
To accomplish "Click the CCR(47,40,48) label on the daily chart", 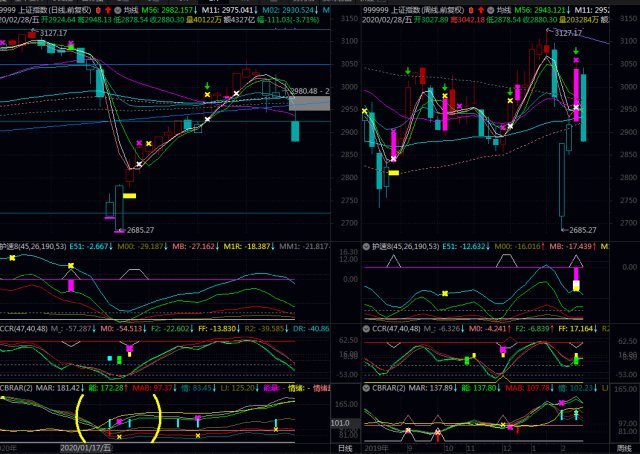I will pyautogui.click(x=24, y=329).
